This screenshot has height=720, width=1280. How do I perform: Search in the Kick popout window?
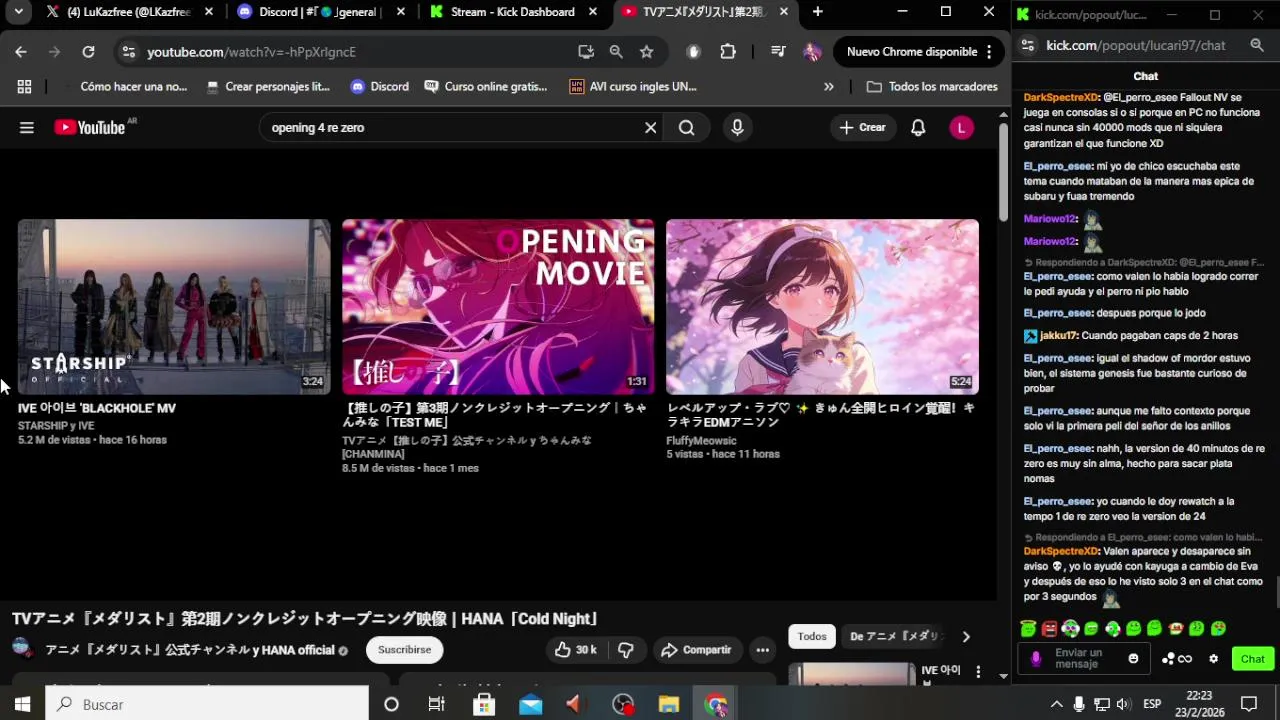coord(1257,45)
